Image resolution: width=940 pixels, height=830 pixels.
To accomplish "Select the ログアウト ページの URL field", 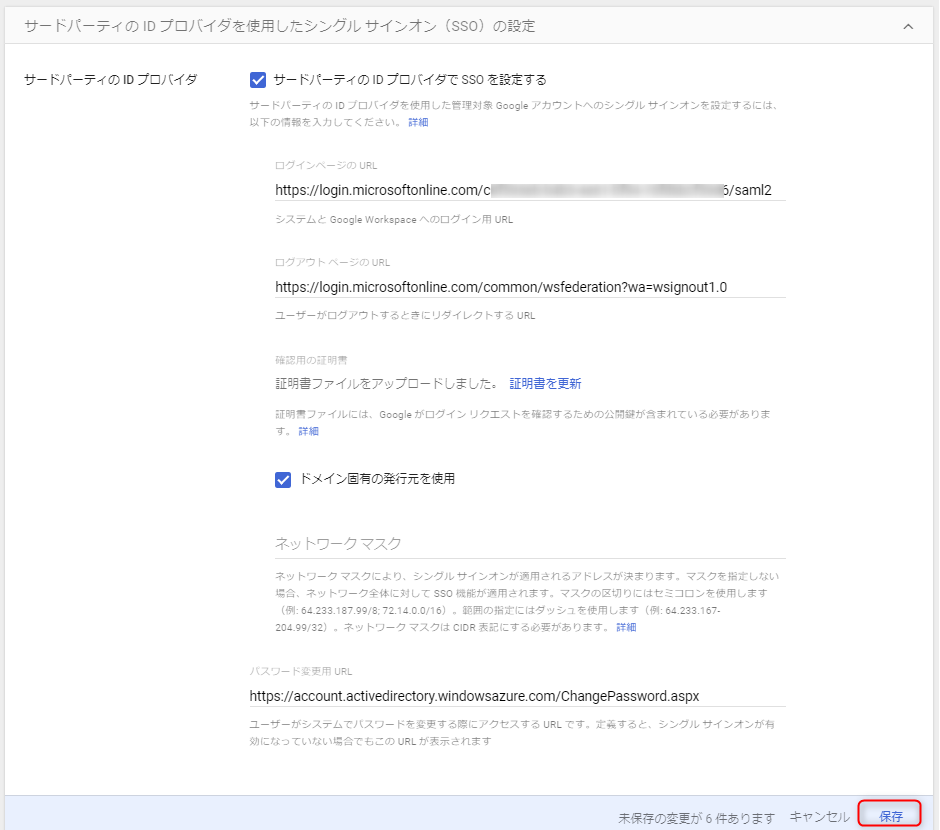I will pos(500,287).
